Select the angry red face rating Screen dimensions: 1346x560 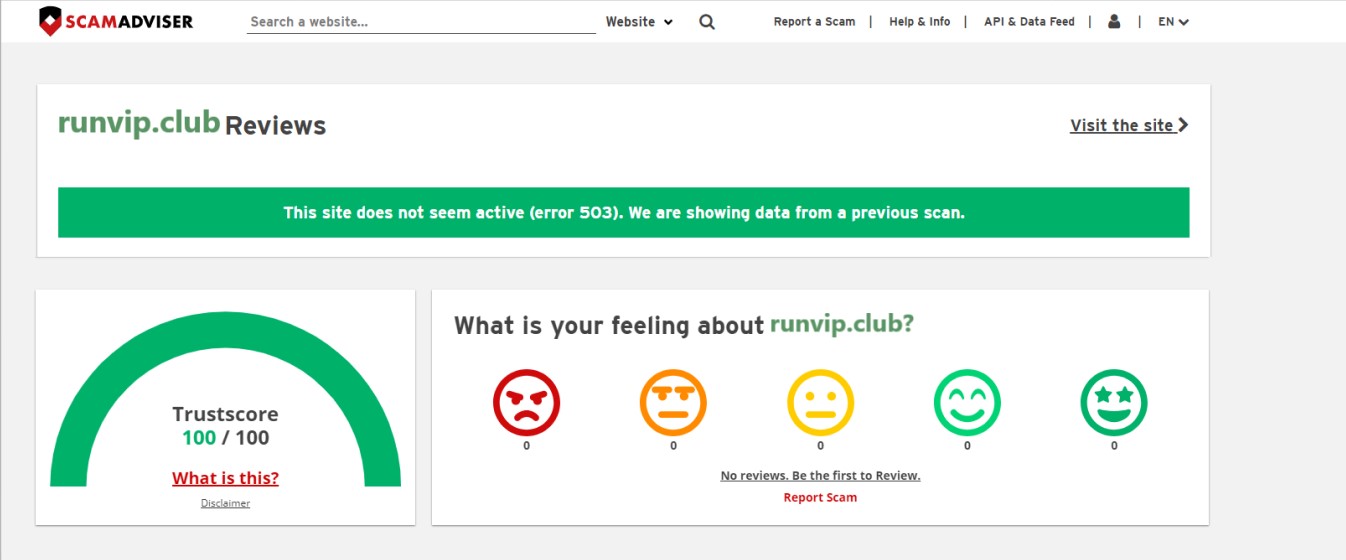coord(526,404)
